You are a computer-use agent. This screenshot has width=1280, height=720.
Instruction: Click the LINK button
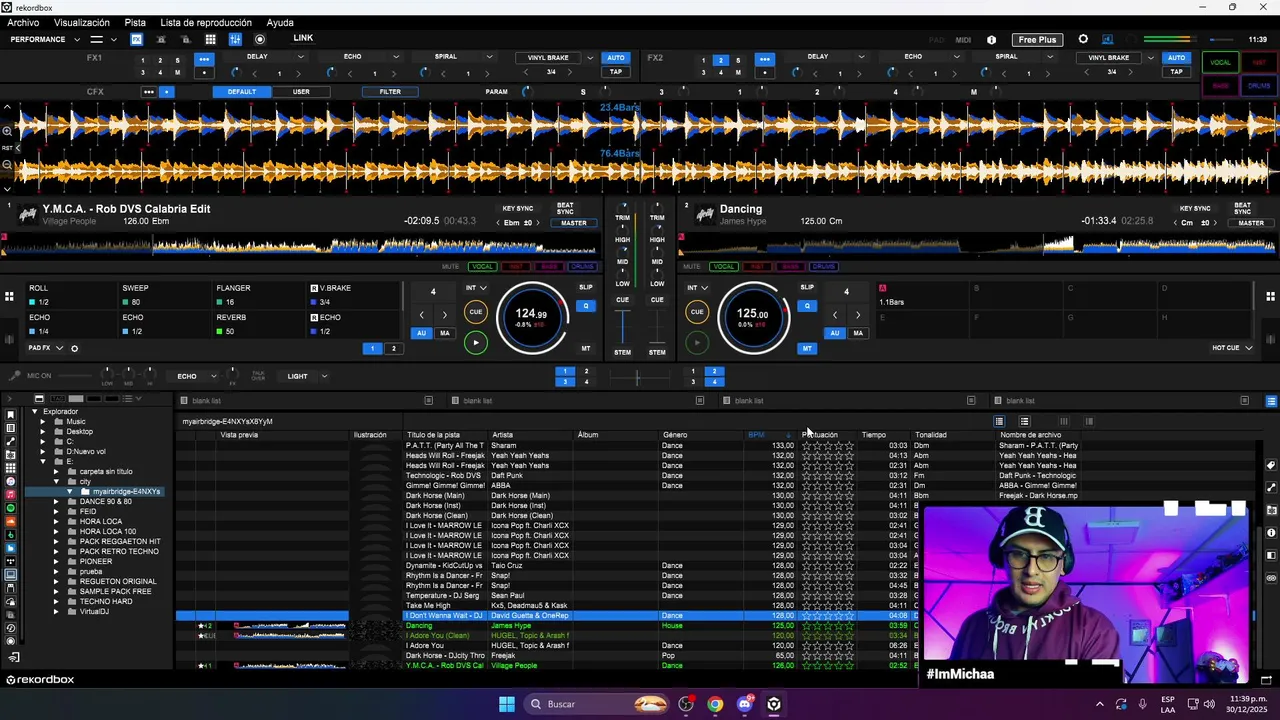(x=303, y=38)
